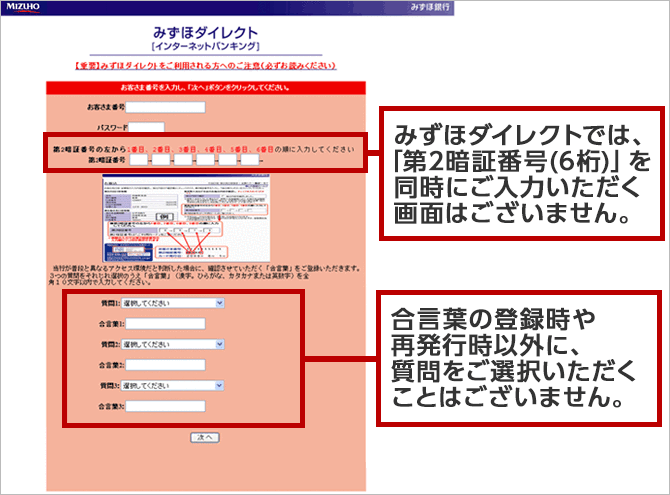Click the second 第2暗証番号 digit box
670x495 pixels.
click(161, 160)
